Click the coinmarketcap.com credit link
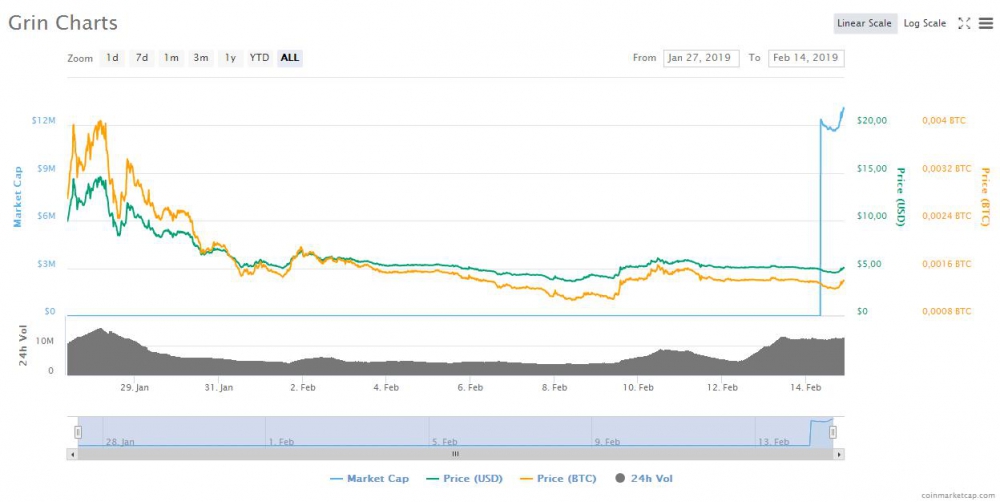1000x502 pixels. click(958, 495)
